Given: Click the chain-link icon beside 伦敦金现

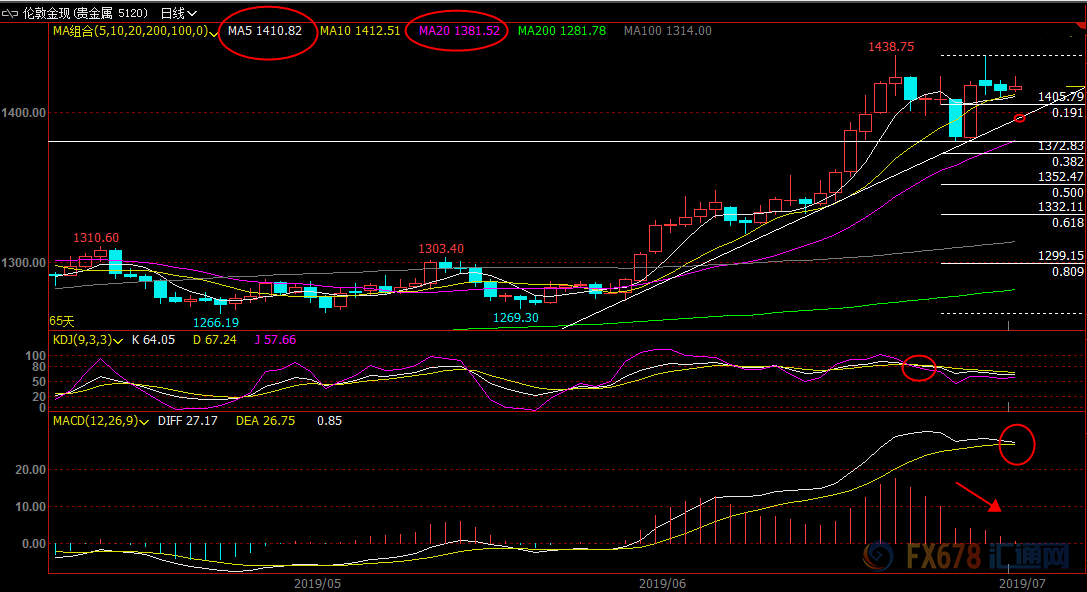Looking at the screenshot, I should [x=10, y=13].
